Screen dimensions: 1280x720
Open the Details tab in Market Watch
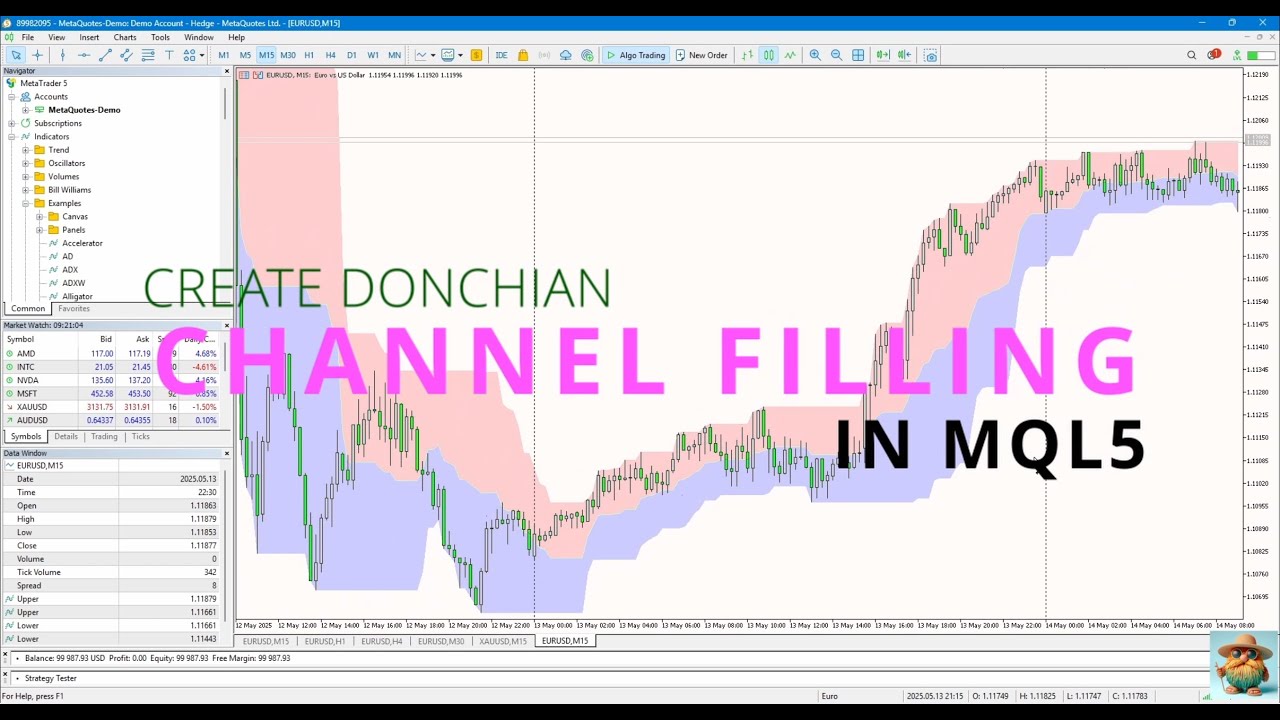[66, 436]
